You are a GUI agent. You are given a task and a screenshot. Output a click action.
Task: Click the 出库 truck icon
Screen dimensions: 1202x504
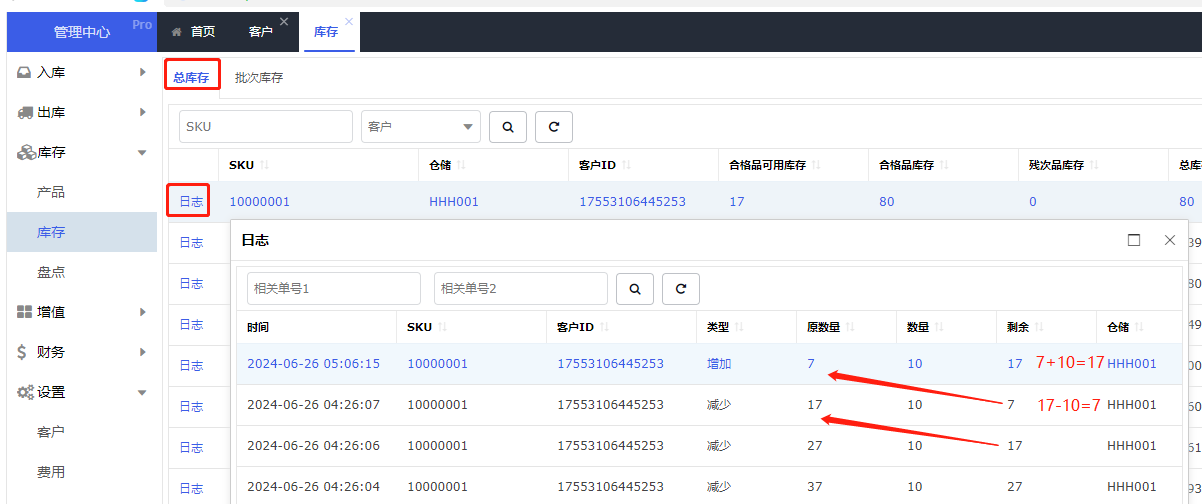tap(25, 112)
